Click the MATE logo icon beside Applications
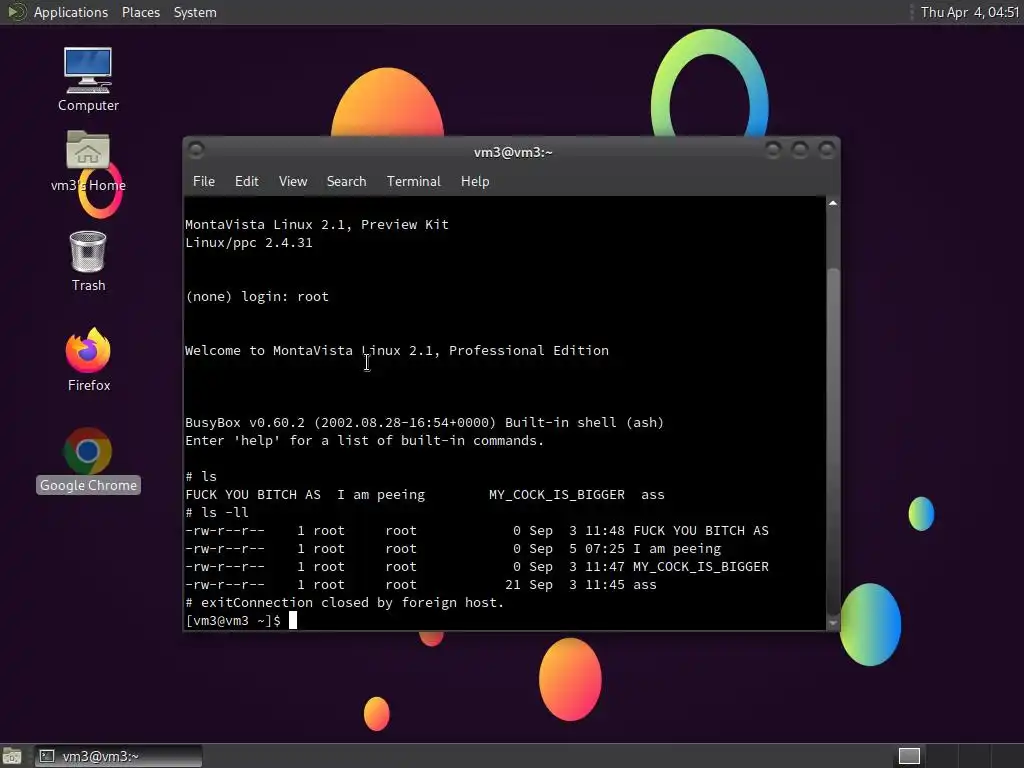The width and height of the screenshot is (1024, 768). [16, 12]
